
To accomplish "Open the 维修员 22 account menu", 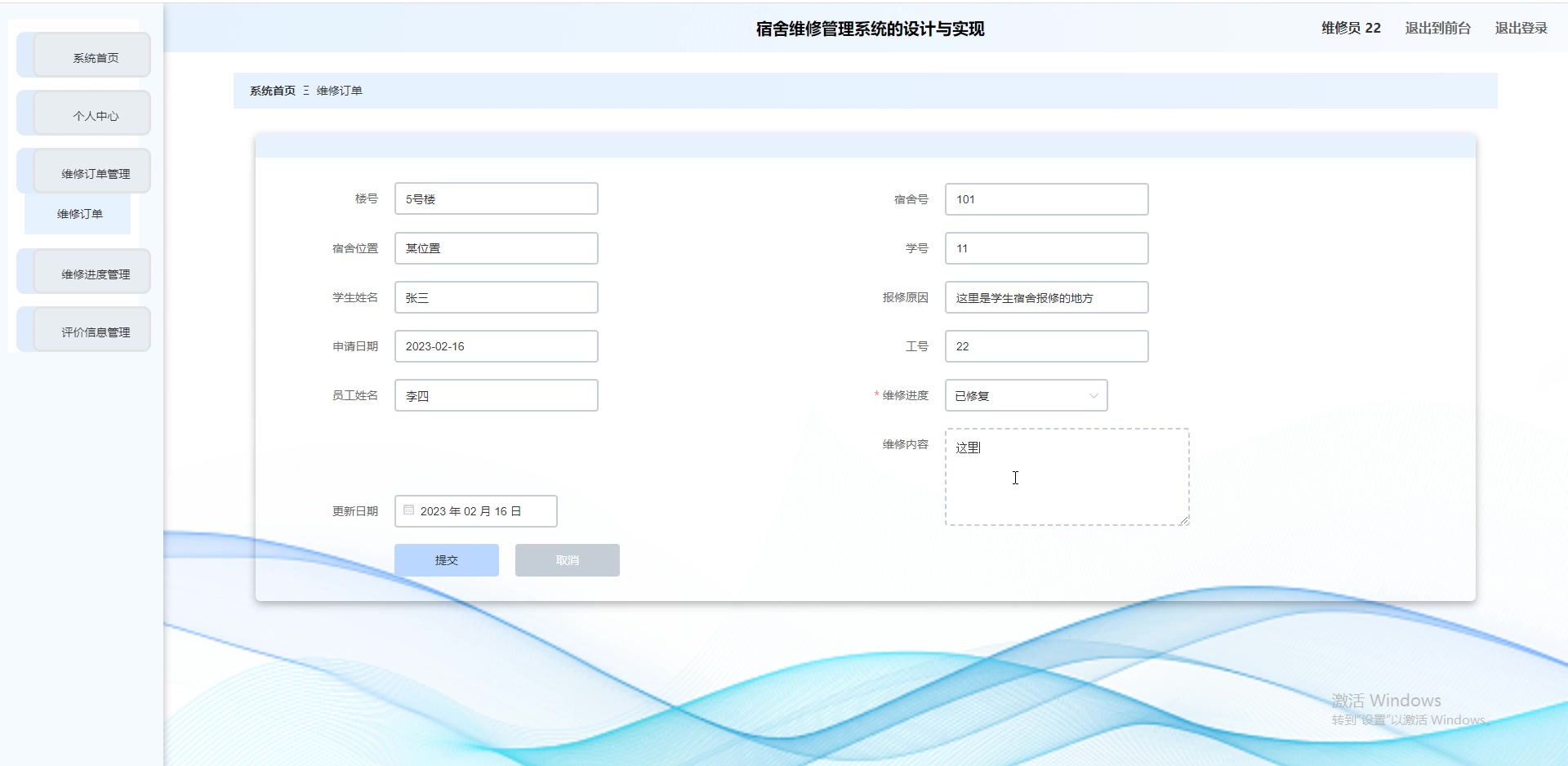I will [x=1349, y=28].
